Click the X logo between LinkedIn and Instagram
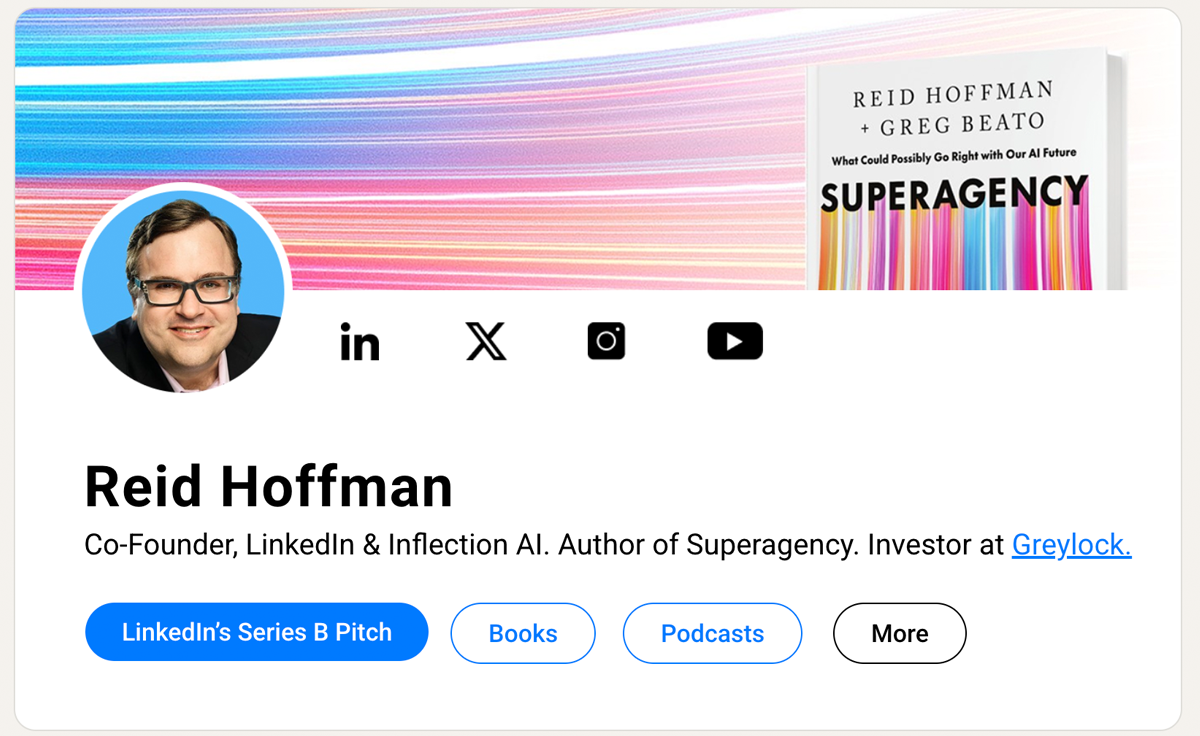Screen dimensions: 1200x736 coord(485,341)
